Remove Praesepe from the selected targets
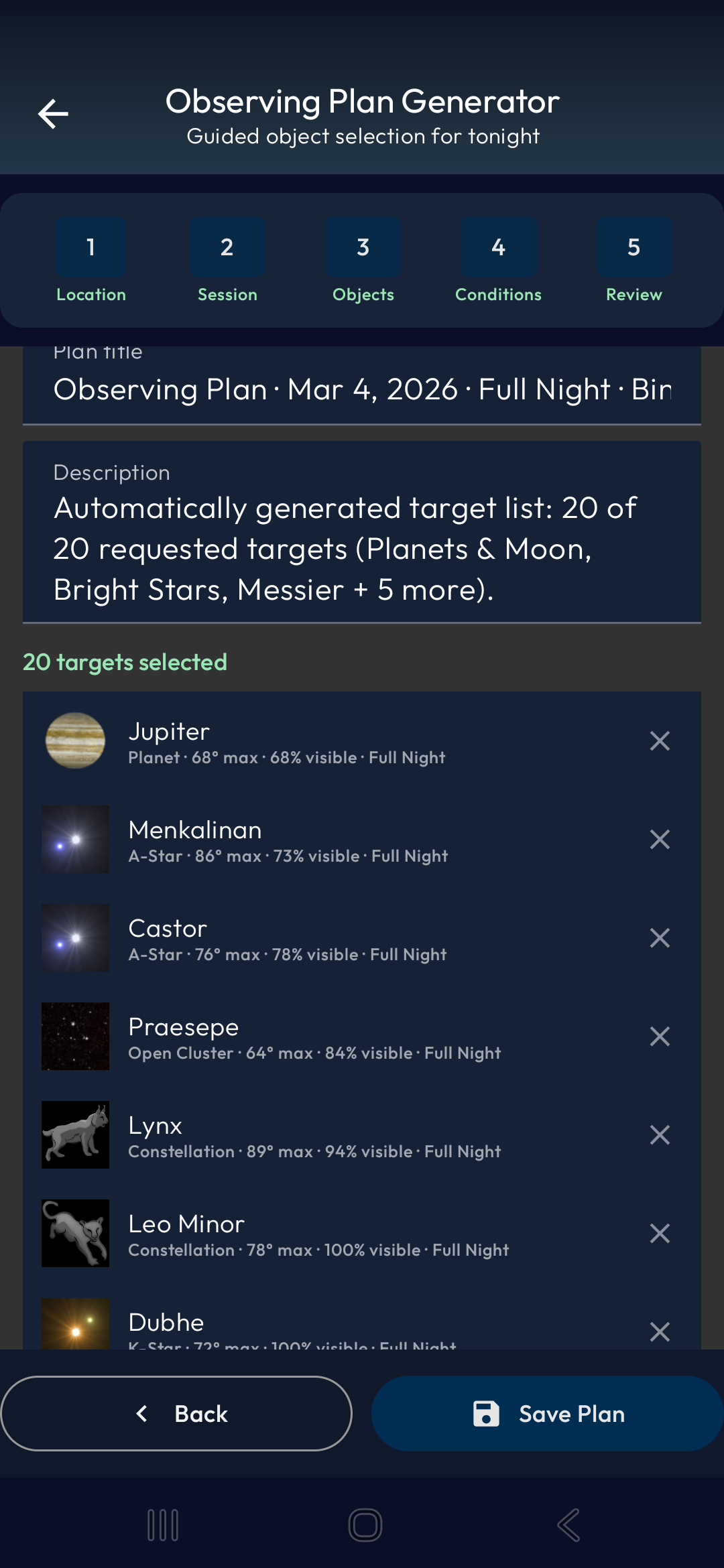The image size is (724, 1568). tap(660, 1036)
